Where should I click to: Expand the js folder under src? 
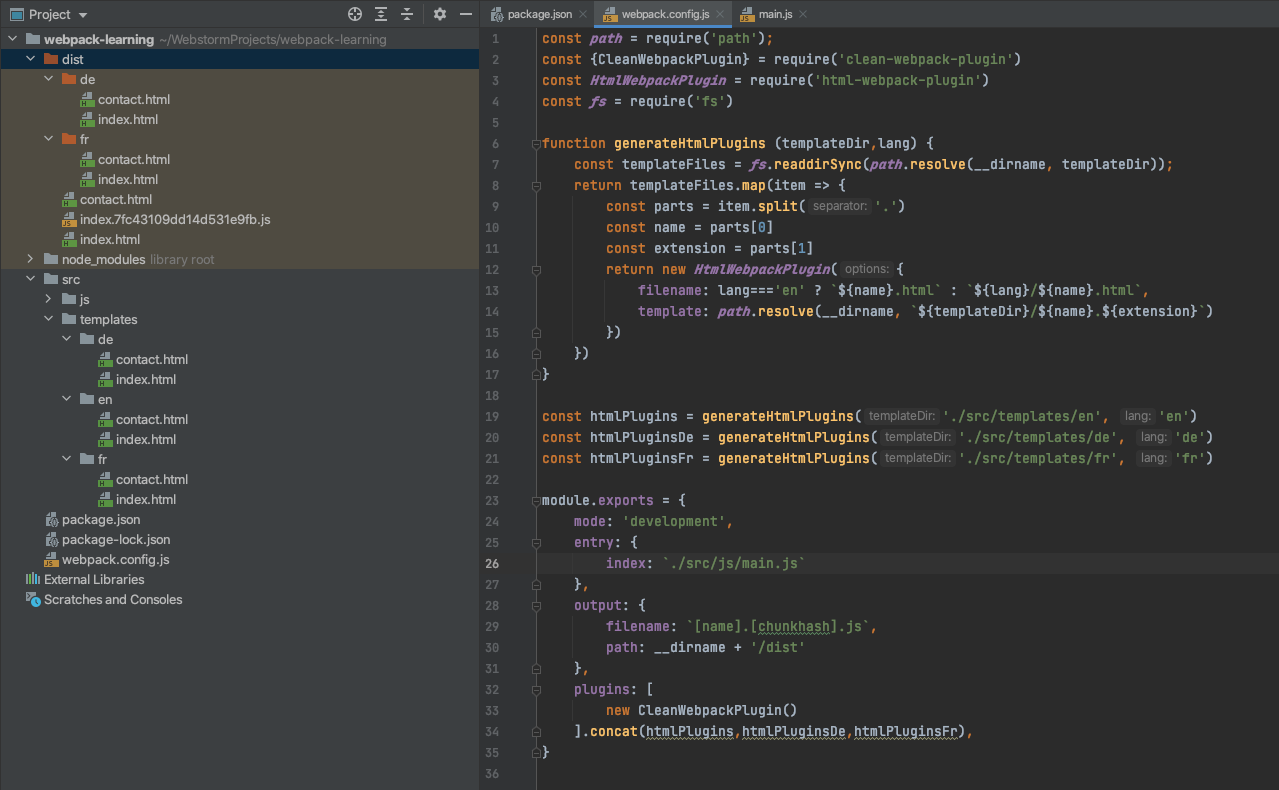point(49,300)
